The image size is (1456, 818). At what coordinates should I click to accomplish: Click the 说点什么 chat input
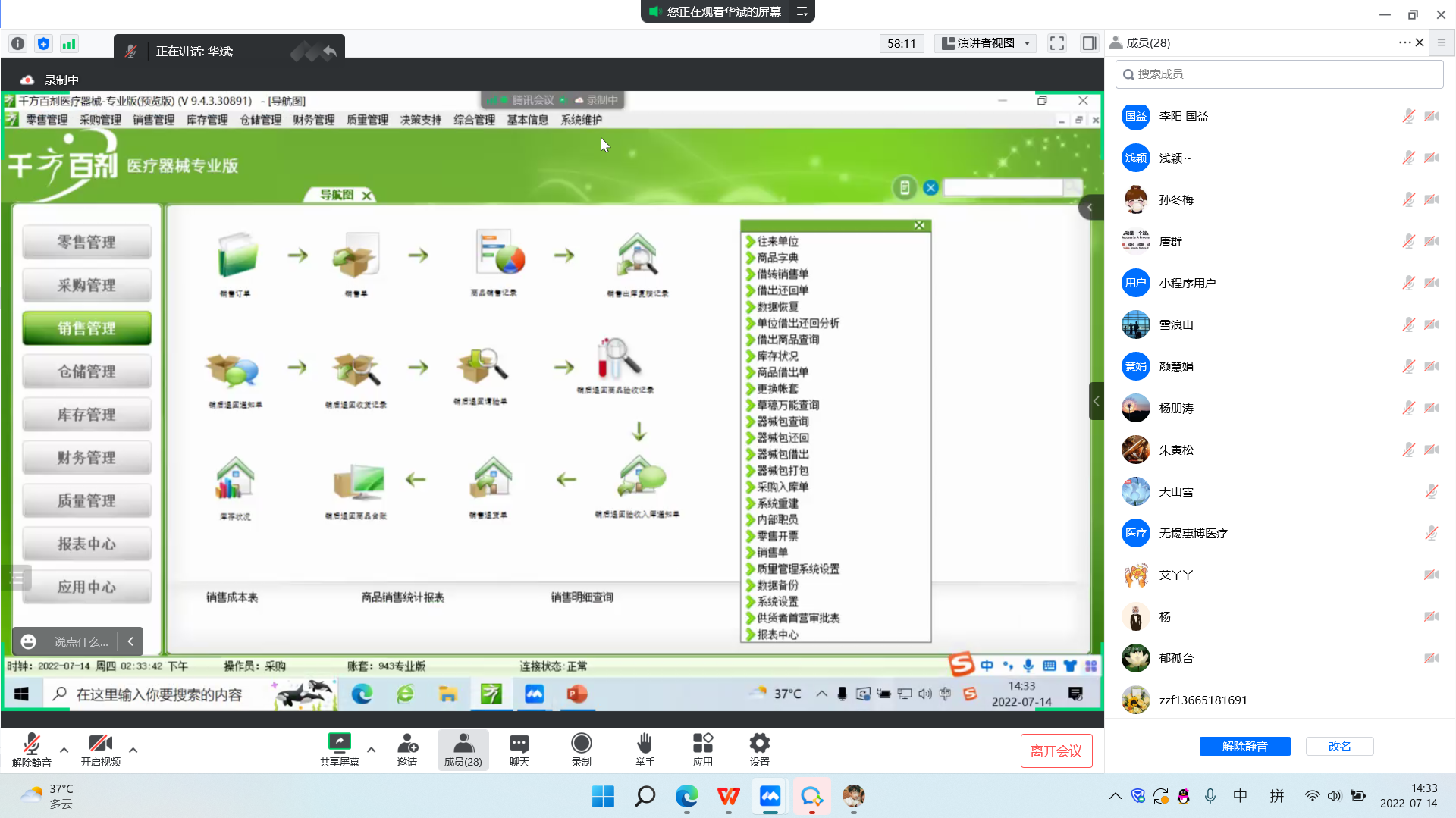(x=81, y=641)
